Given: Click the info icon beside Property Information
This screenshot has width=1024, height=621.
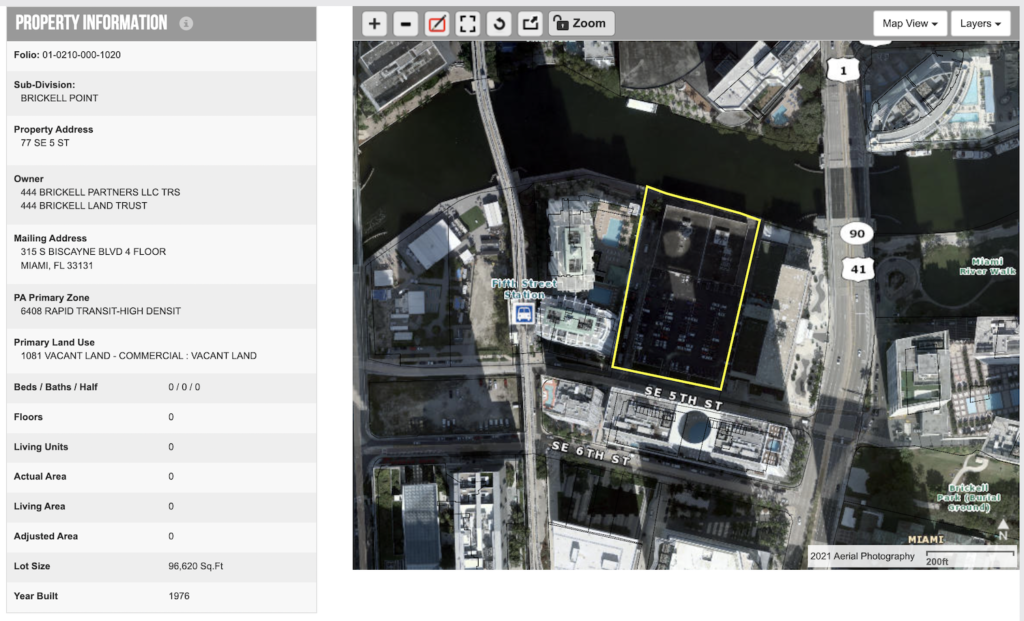Looking at the screenshot, I should 185,22.
